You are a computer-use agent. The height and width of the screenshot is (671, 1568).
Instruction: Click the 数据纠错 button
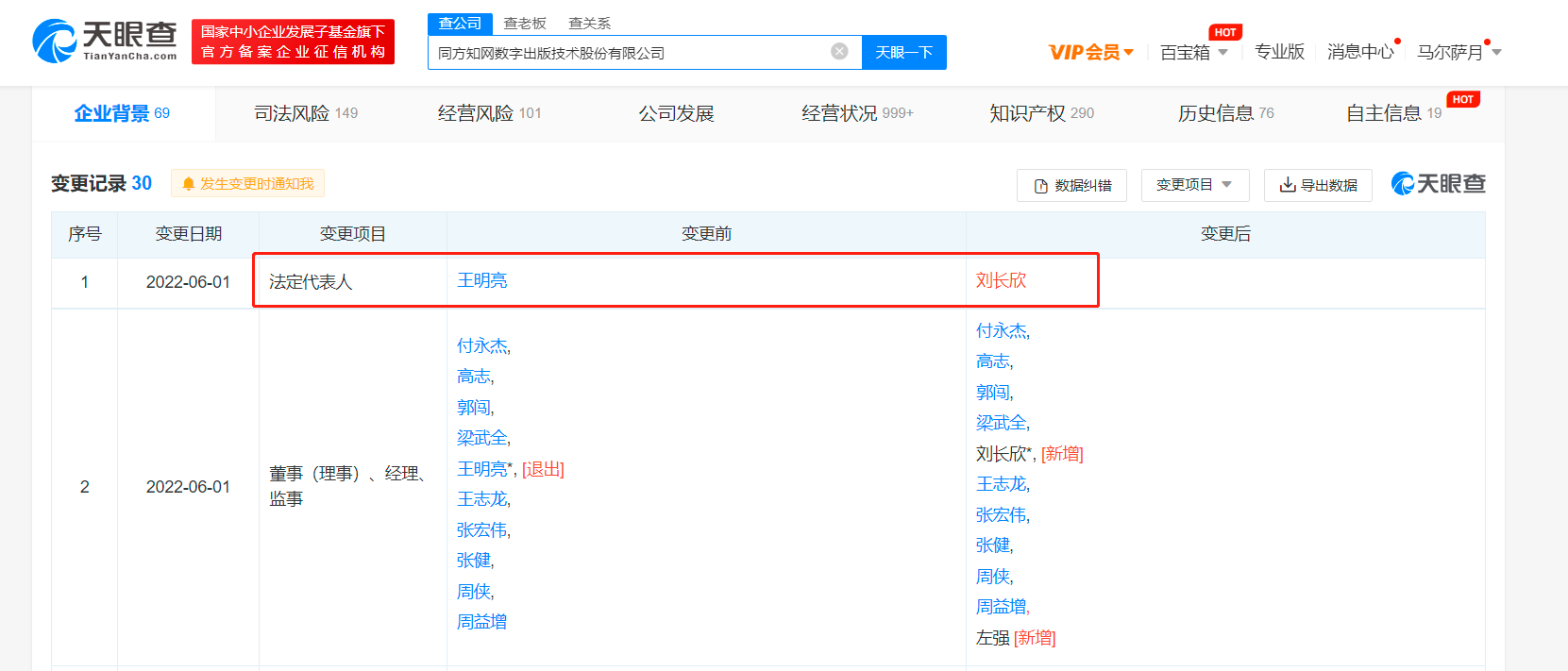pos(1071,185)
